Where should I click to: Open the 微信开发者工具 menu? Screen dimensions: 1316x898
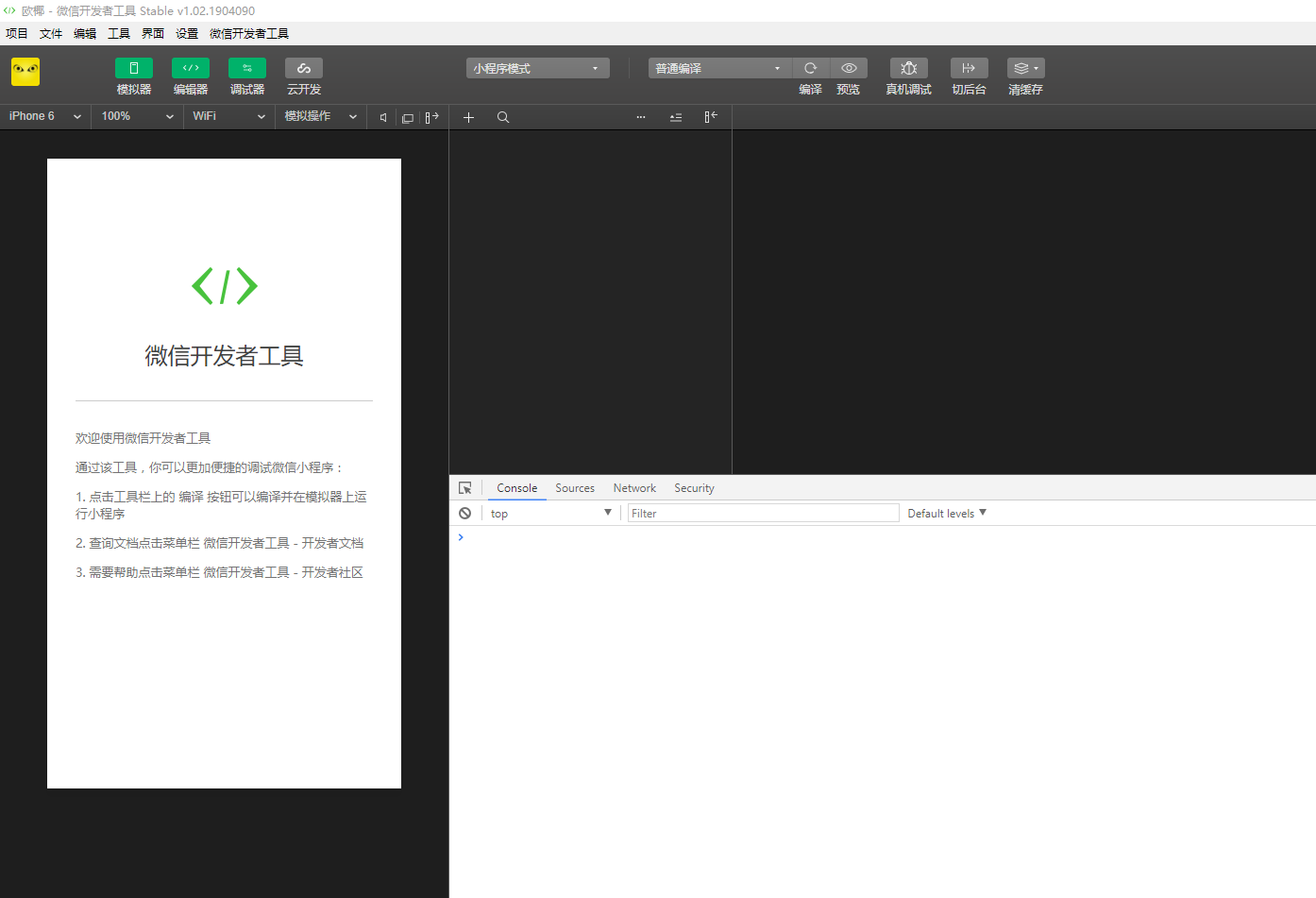tap(249, 33)
